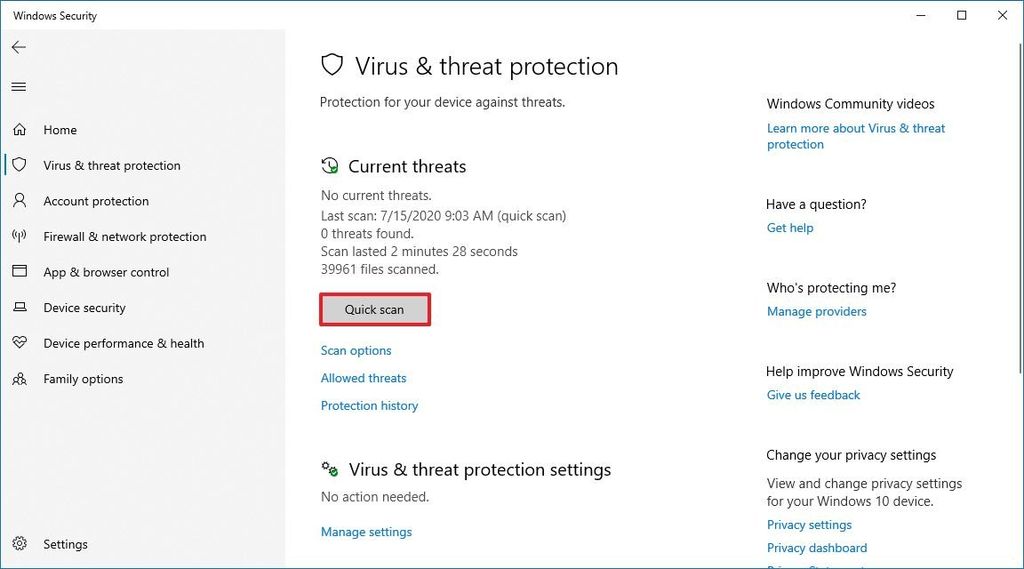This screenshot has height=569, width=1024.
Task: Start a Quick scan
Action: pyautogui.click(x=375, y=310)
